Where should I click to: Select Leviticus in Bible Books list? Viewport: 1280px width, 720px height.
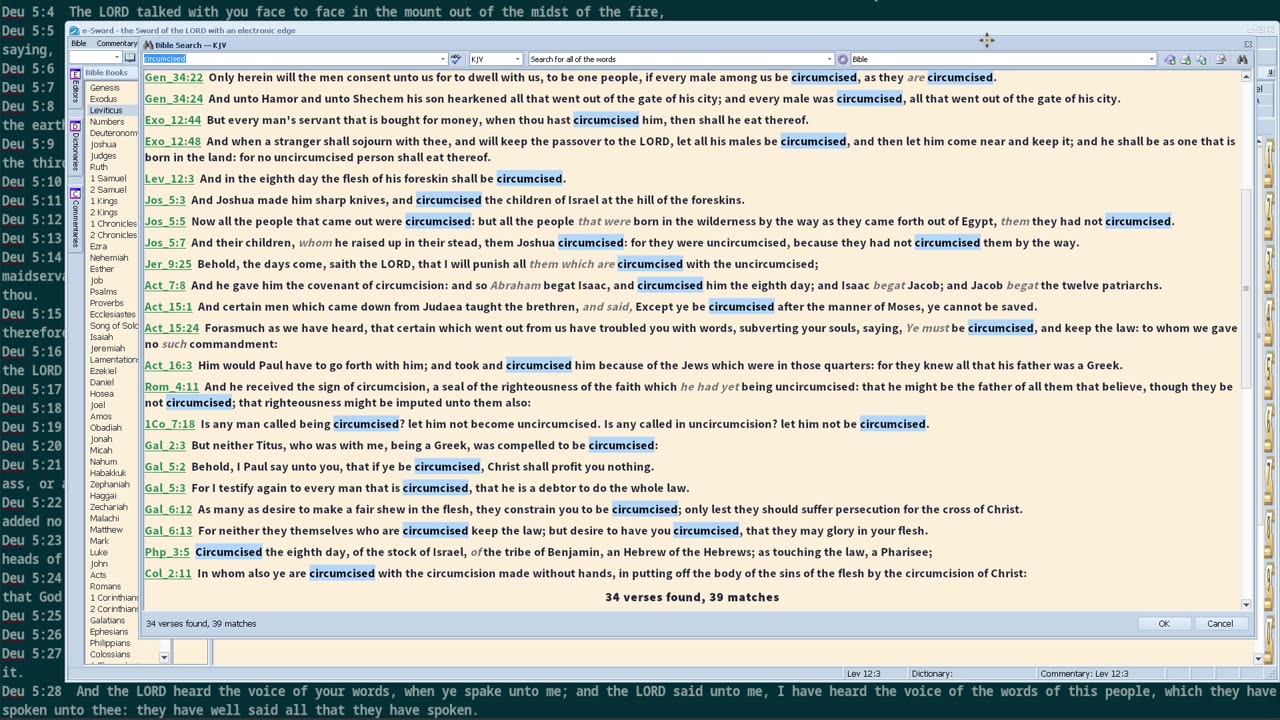[x=105, y=110]
